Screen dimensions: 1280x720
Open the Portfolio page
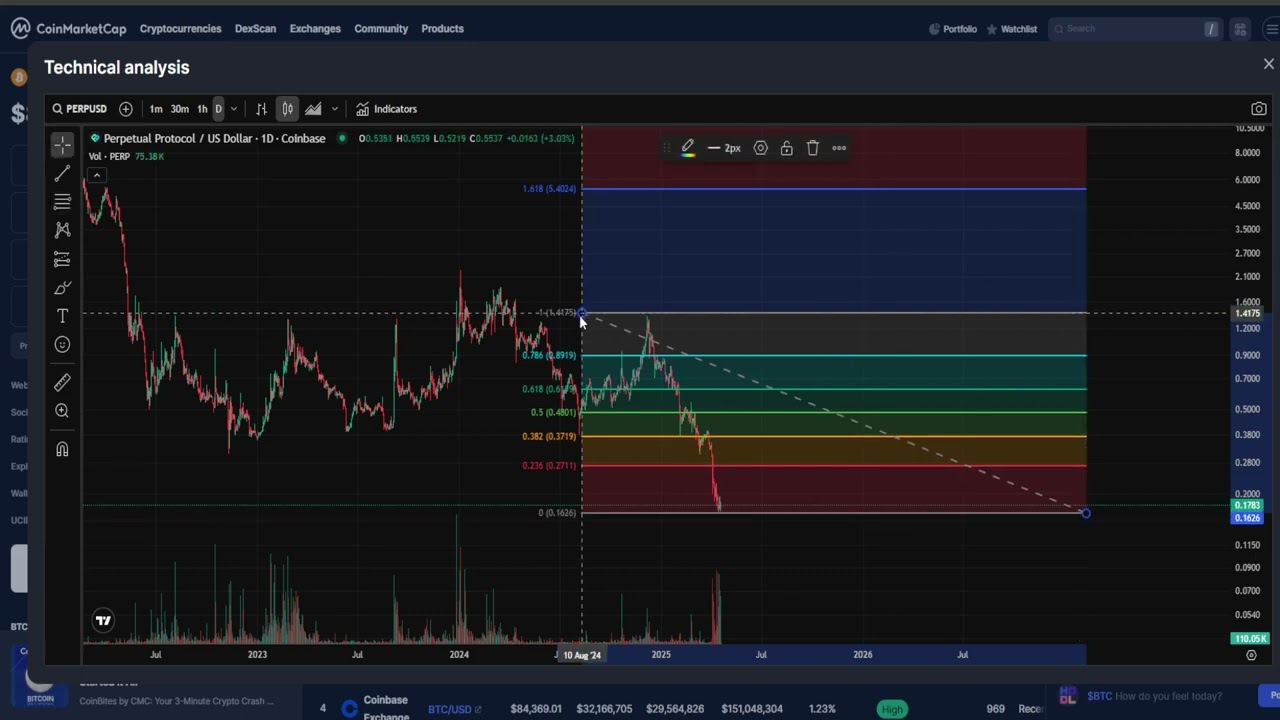pos(953,29)
